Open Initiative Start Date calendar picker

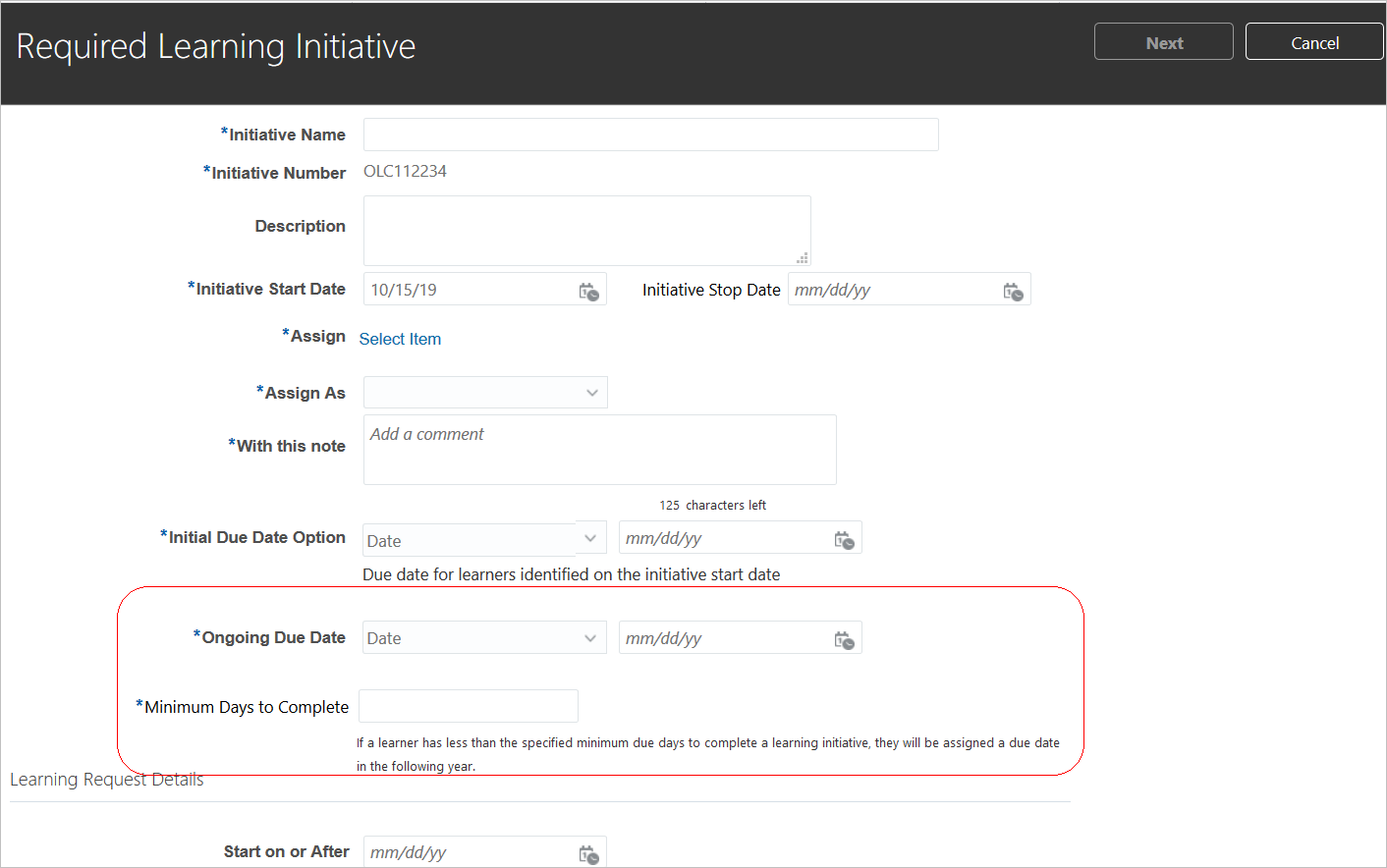[588, 292]
